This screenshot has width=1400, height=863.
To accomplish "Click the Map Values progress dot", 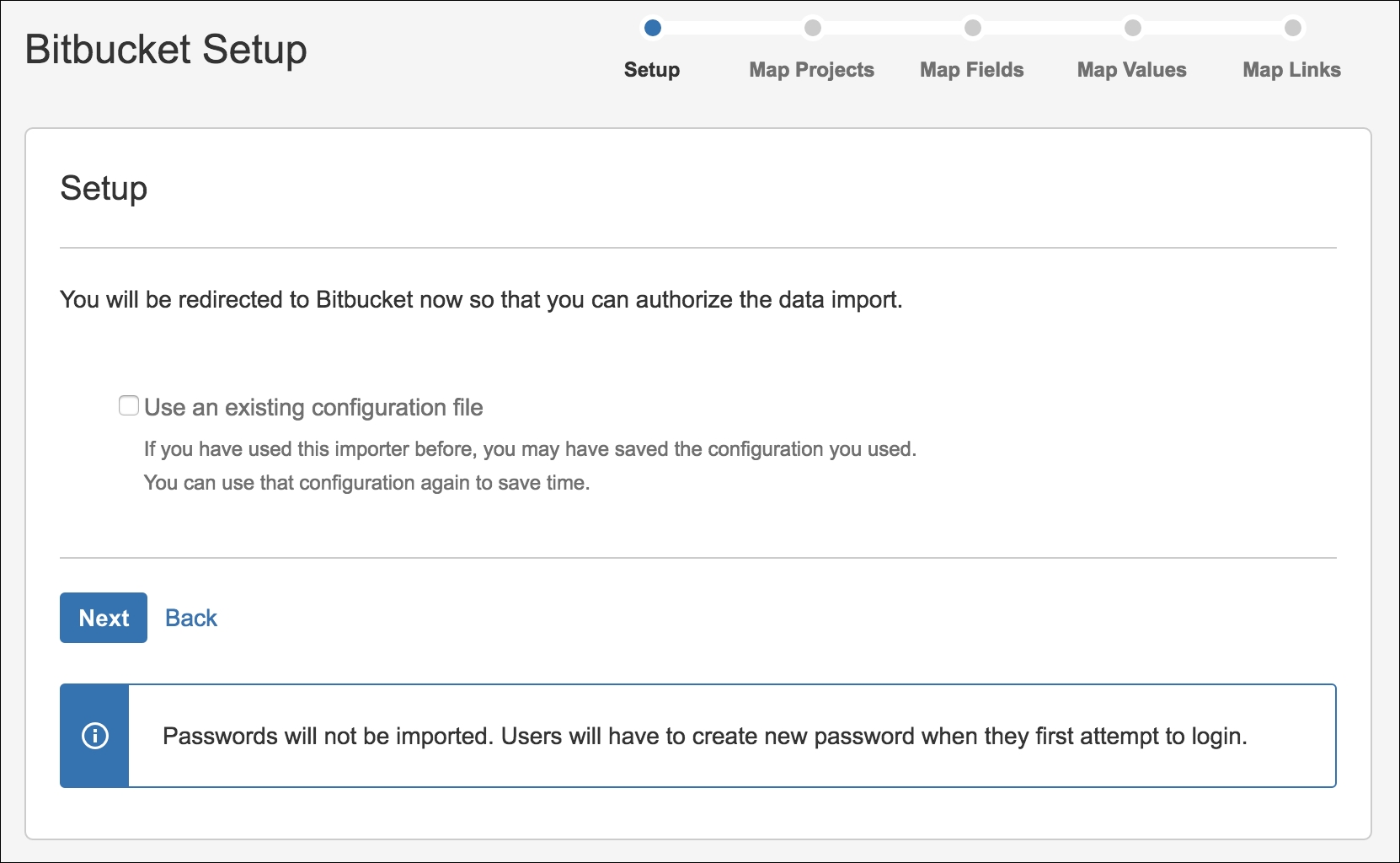I will pyautogui.click(x=1132, y=28).
